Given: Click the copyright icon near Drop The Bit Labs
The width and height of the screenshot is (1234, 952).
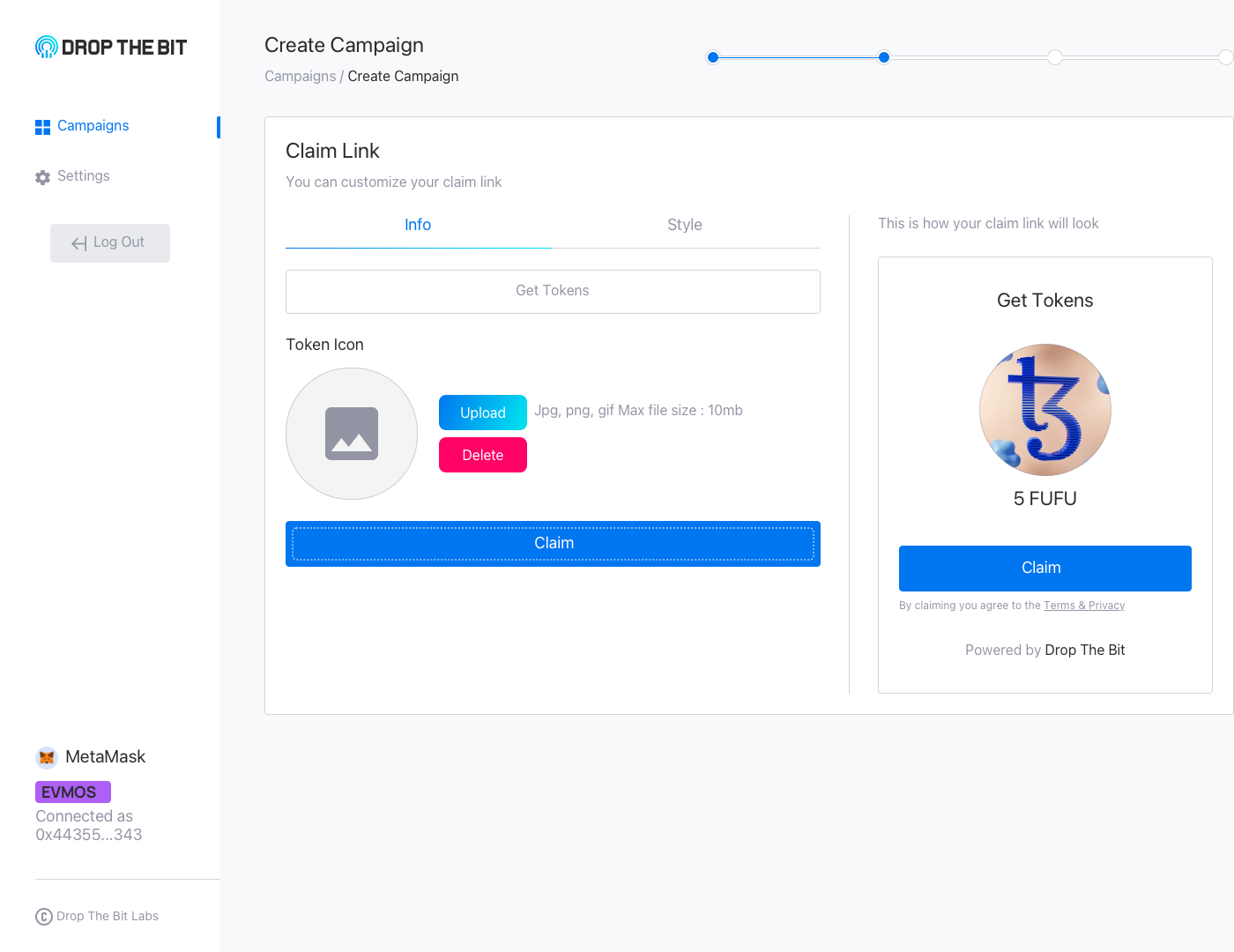Looking at the screenshot, I should click(x=44, y=917).
